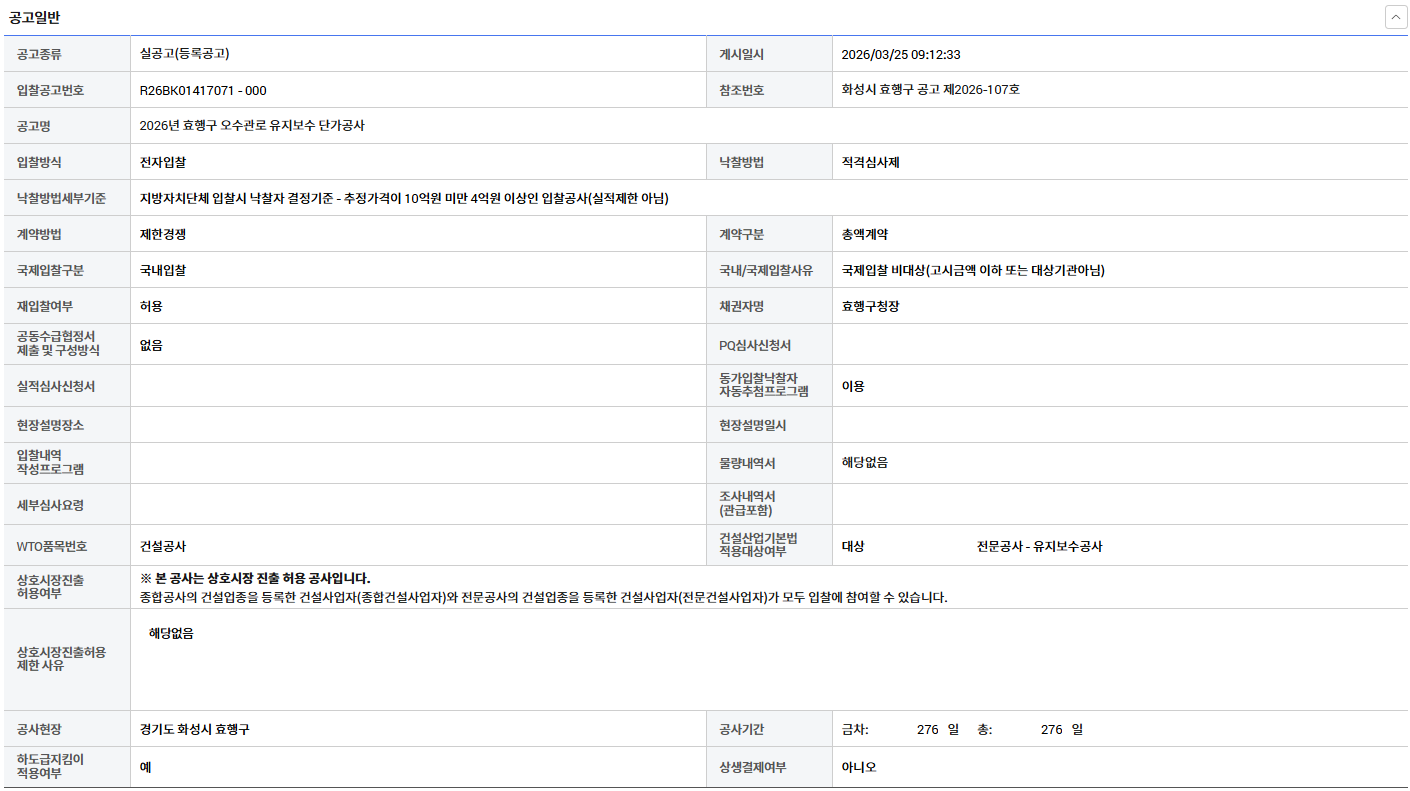The image size is (1410, 791).
Task: Click the 물량내역서 value 해당없음
Action: pyautogui.click(x=864, y=463)
